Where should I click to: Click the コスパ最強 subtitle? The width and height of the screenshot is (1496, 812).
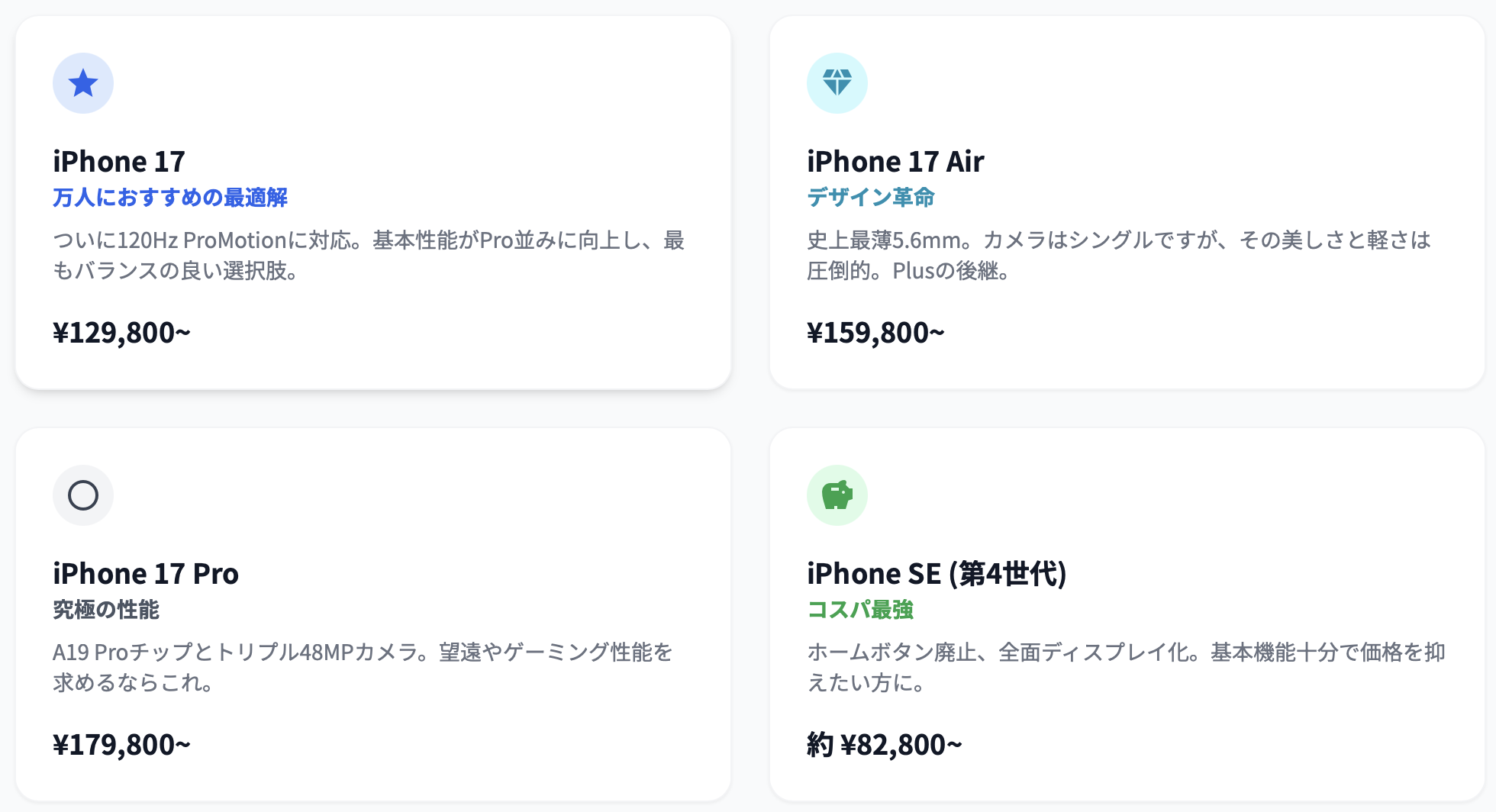860,610
